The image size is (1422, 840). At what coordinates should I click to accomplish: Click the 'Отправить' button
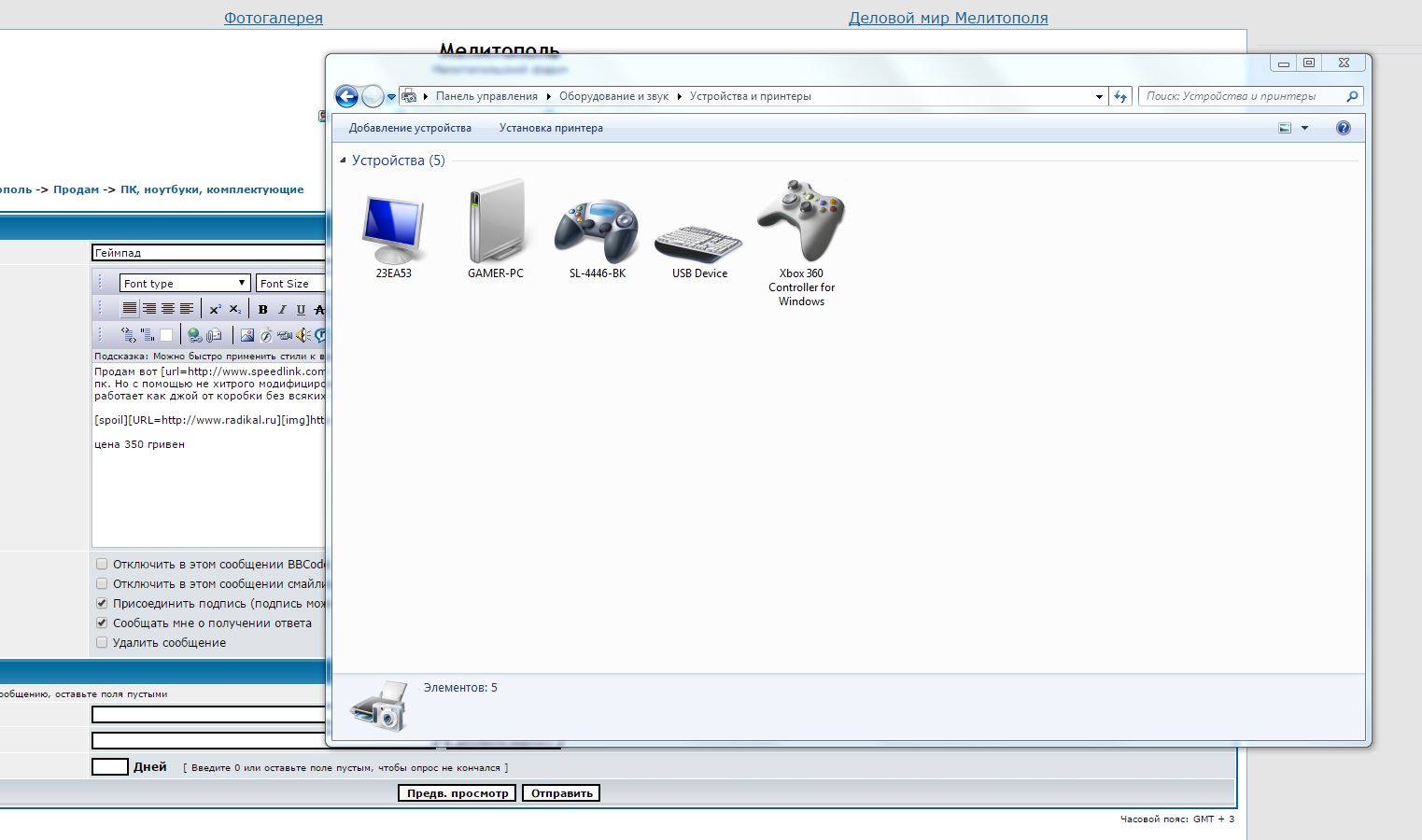pyautogui.click(x=561, y=793)
